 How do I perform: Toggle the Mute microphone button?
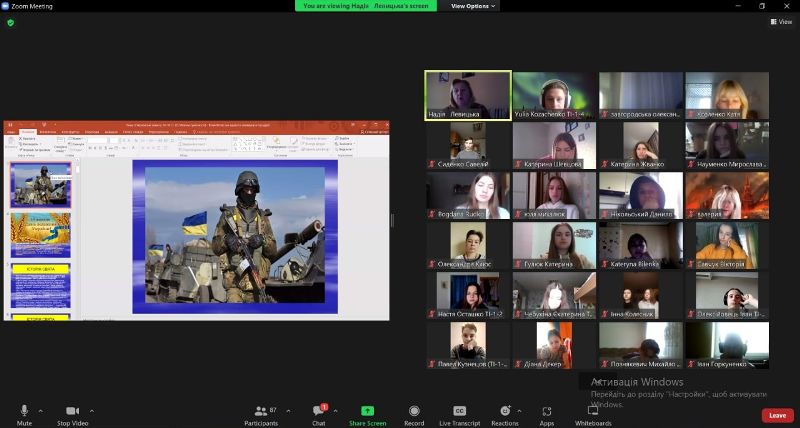coord(24,415)
